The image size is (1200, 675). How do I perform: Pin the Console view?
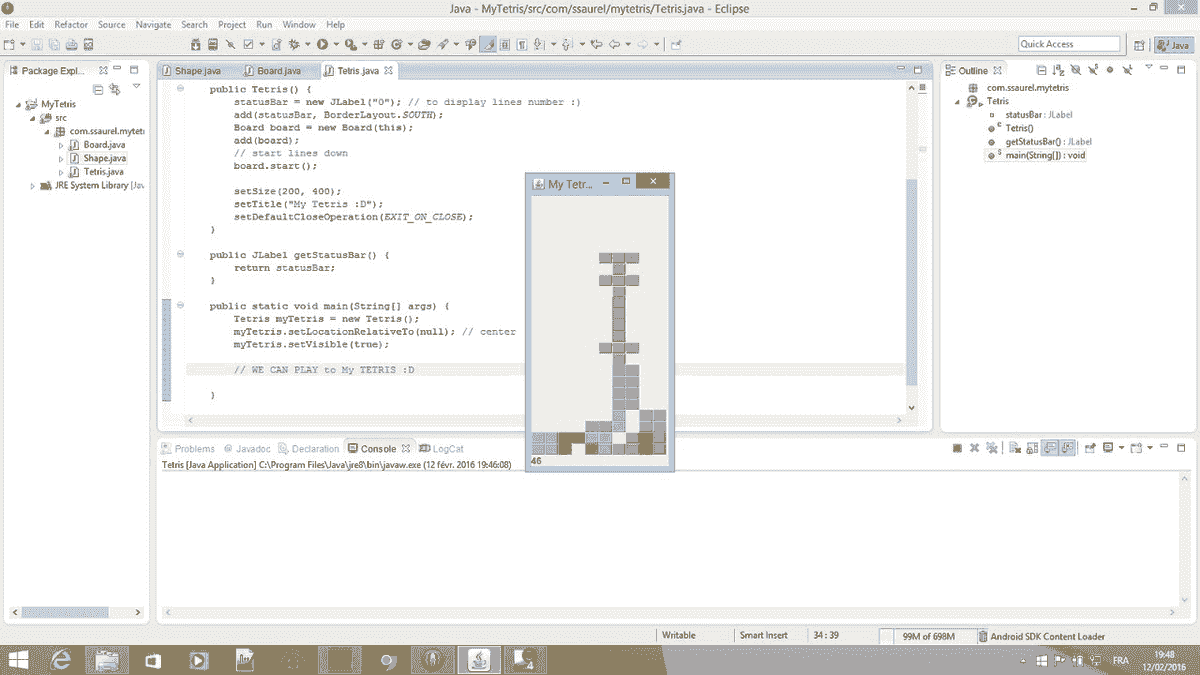(1092, 447)
